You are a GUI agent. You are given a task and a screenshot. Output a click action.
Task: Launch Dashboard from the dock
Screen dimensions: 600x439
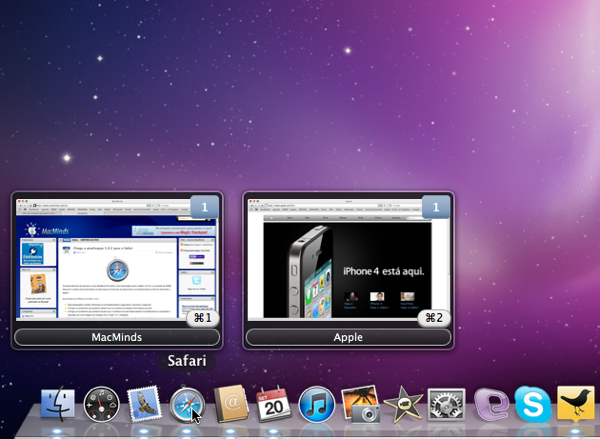[101, 406]
